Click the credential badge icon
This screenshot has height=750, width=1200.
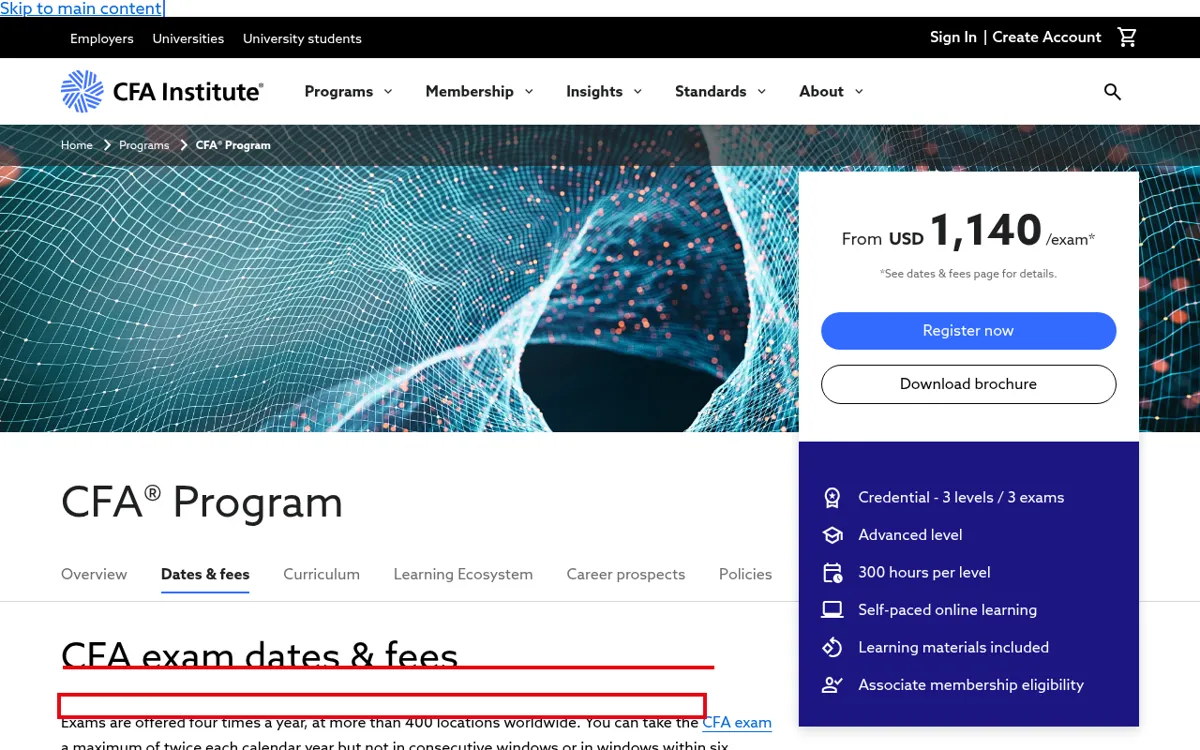(x=832, y=497)
